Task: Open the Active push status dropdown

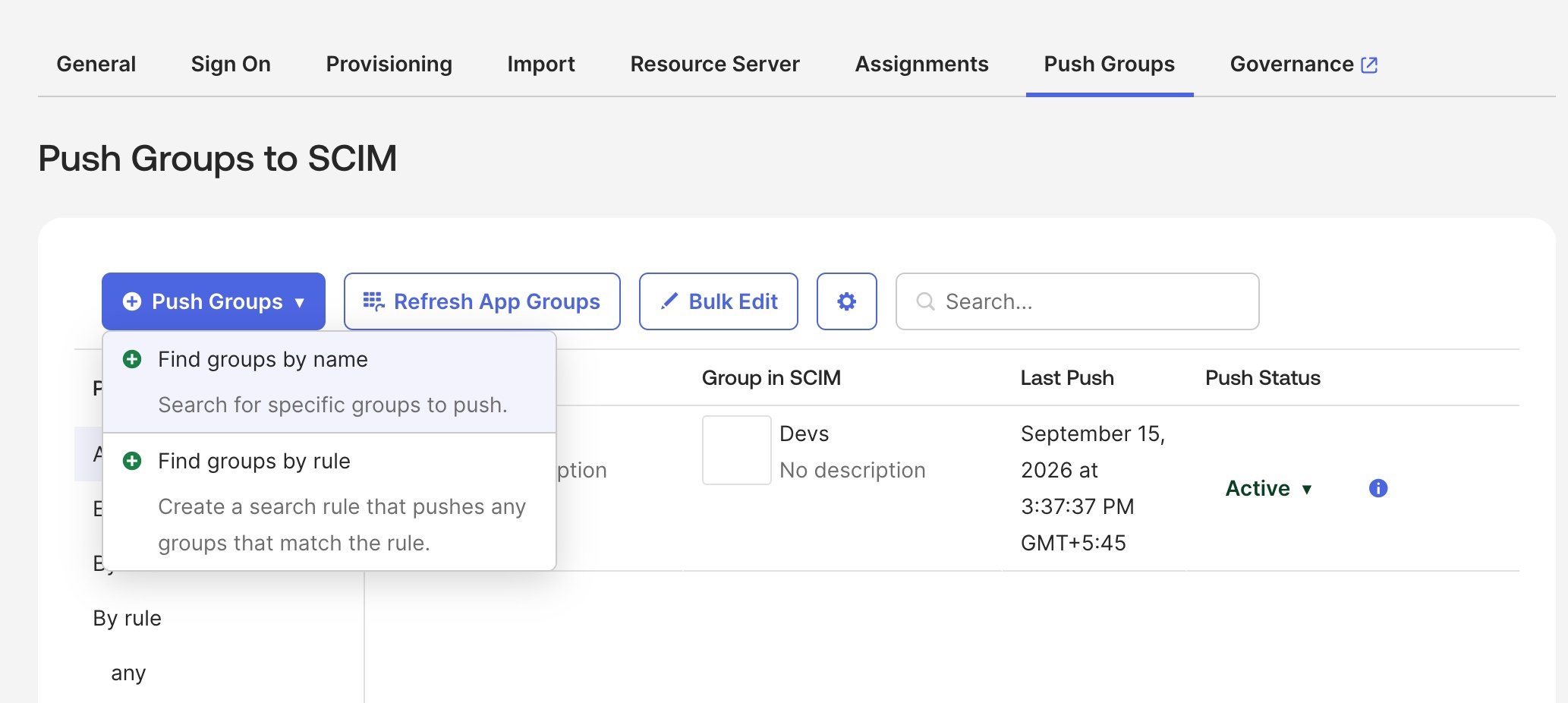Action: tap(1268, 488)
